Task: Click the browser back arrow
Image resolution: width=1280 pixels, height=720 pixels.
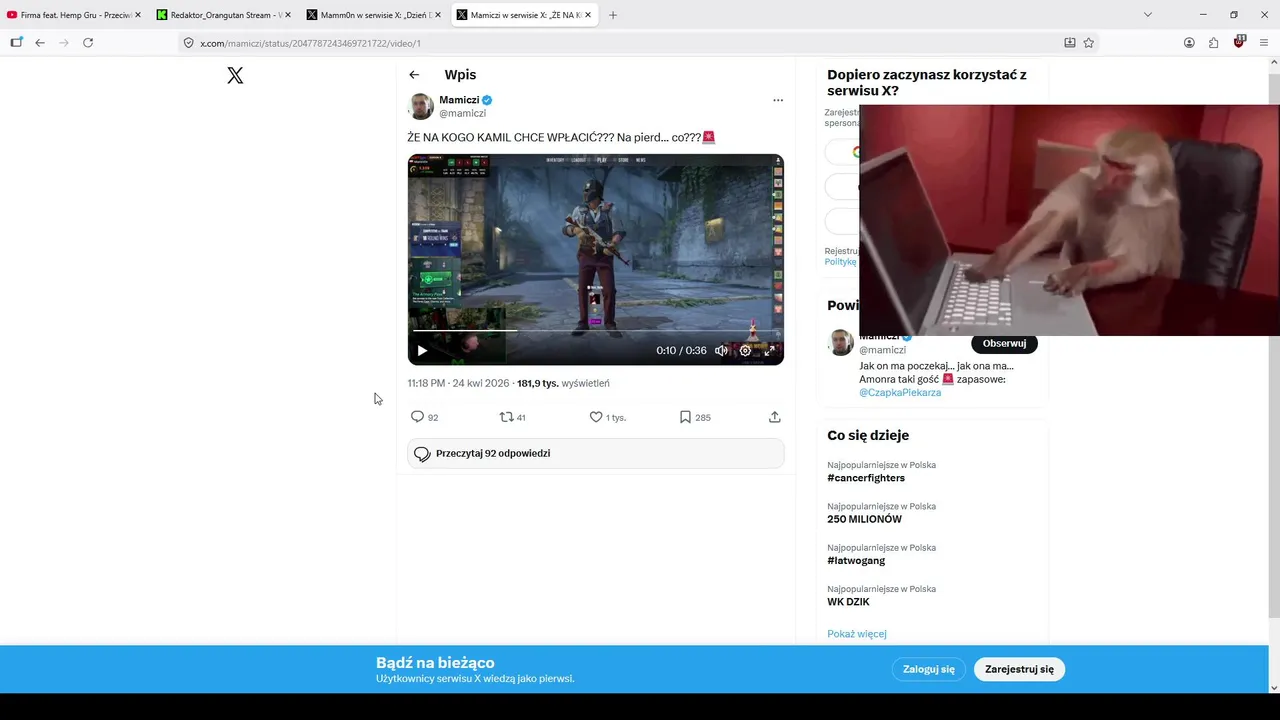Action: tap(40, 43)
